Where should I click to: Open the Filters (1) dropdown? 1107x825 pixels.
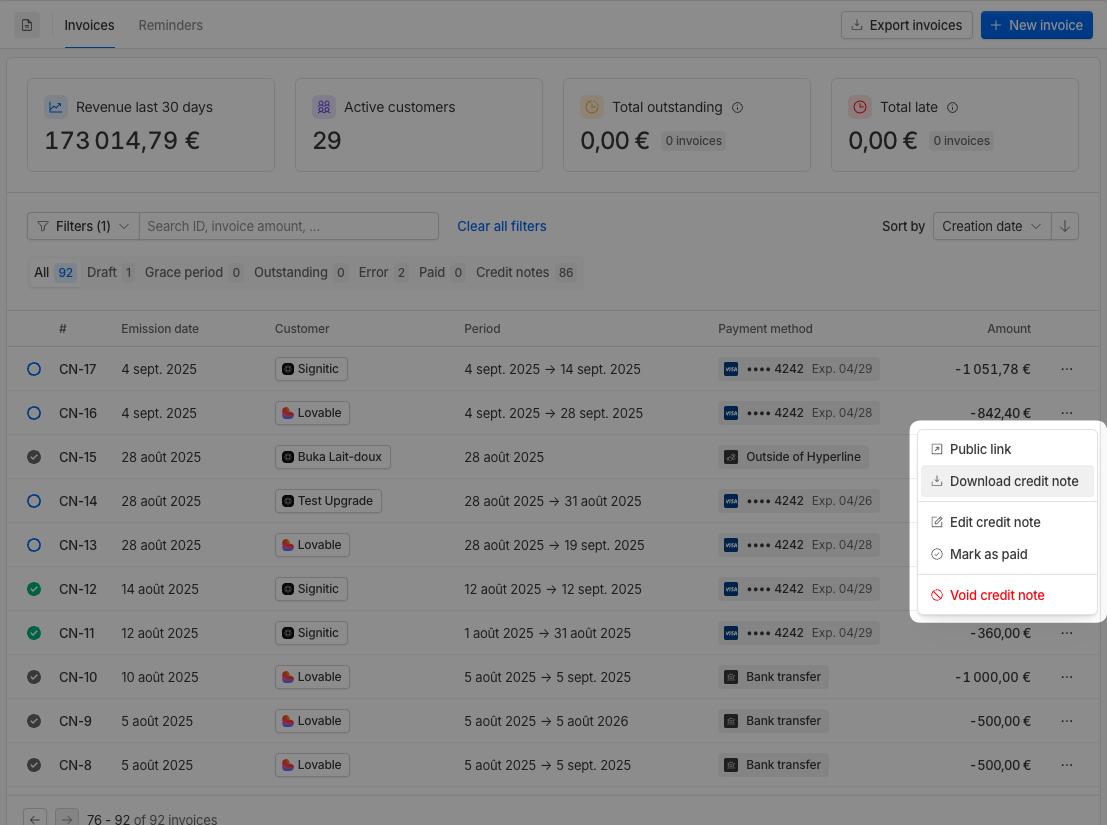point(82,226)
